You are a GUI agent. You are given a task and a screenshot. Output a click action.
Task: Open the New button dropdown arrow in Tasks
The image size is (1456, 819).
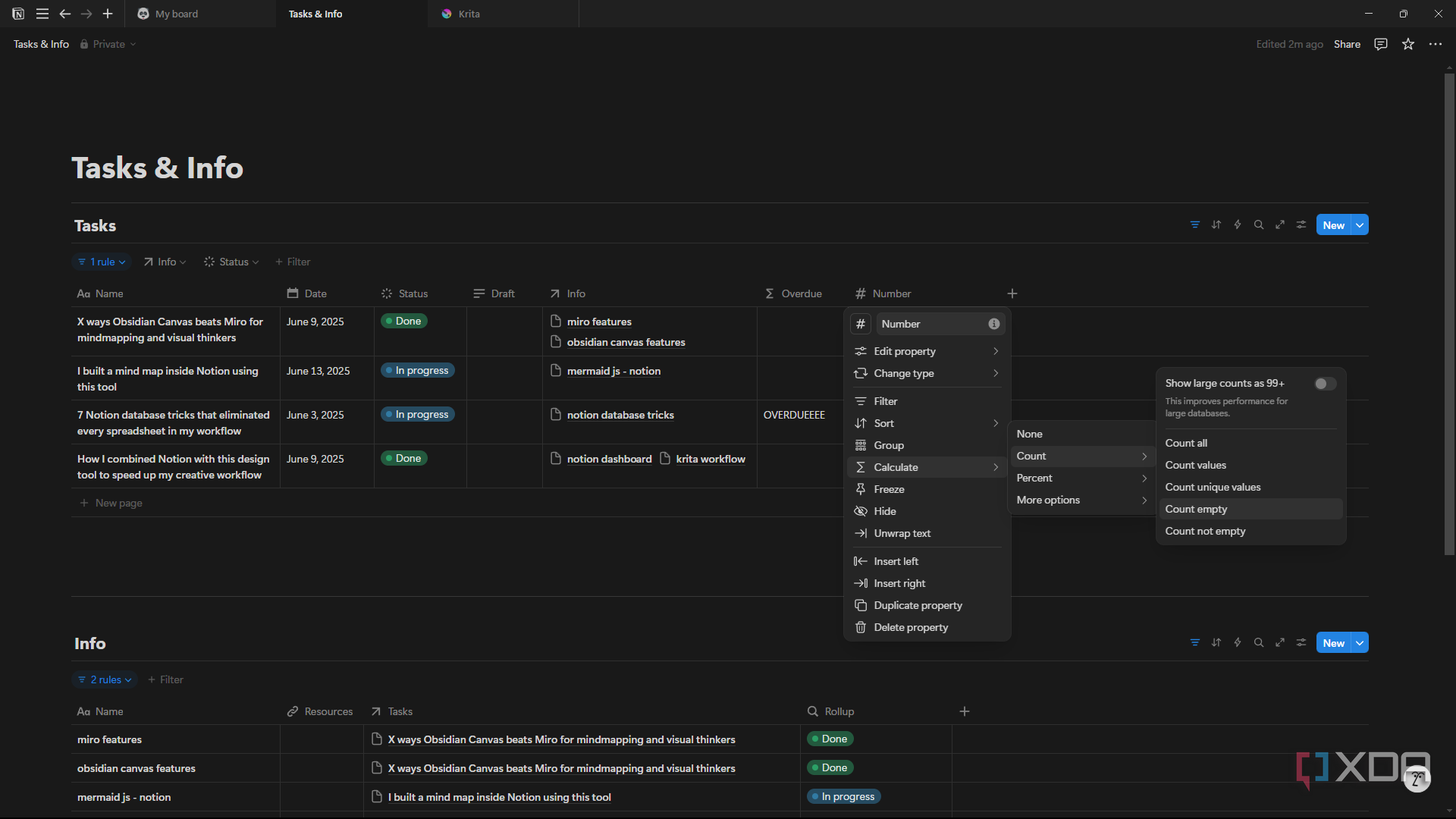coord(1360,225)
